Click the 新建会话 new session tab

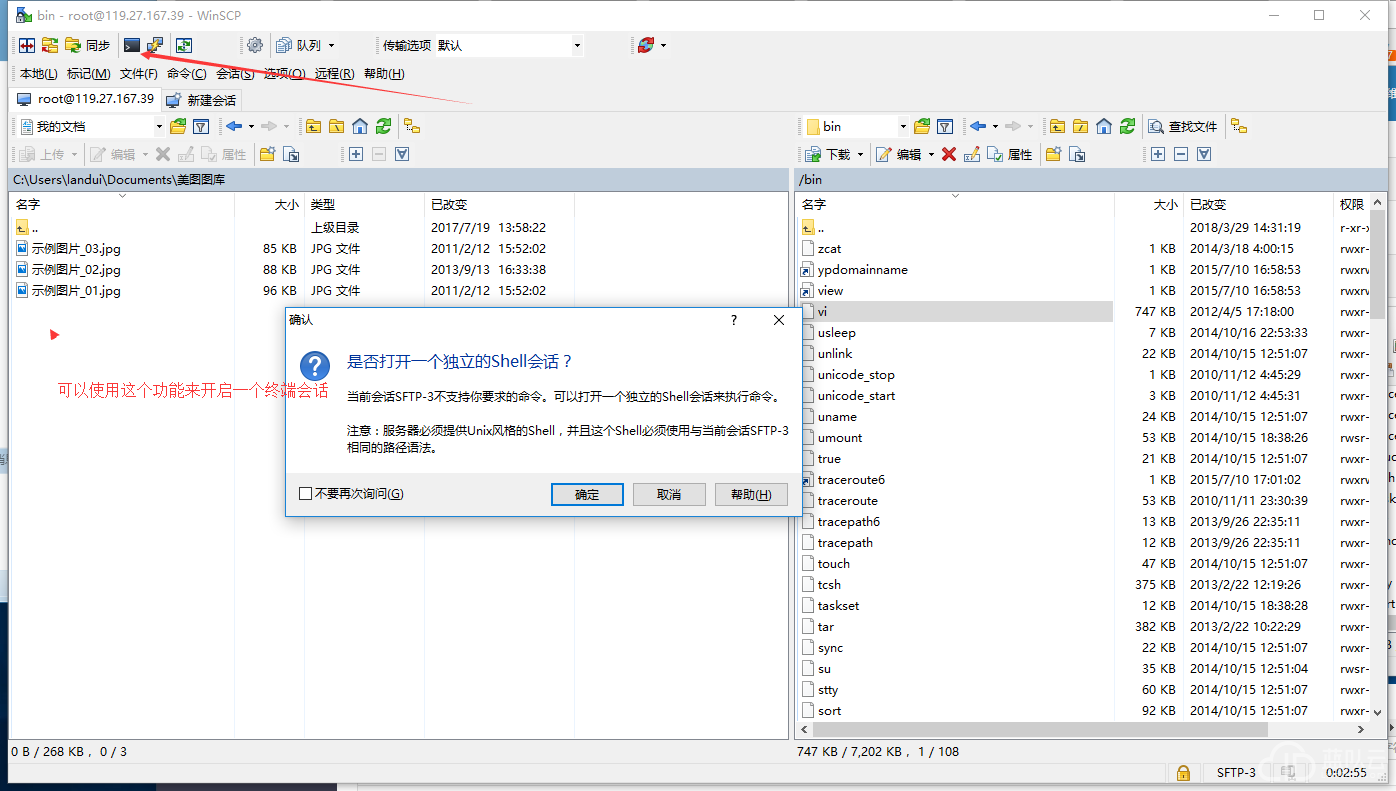(x=201, y=100)
